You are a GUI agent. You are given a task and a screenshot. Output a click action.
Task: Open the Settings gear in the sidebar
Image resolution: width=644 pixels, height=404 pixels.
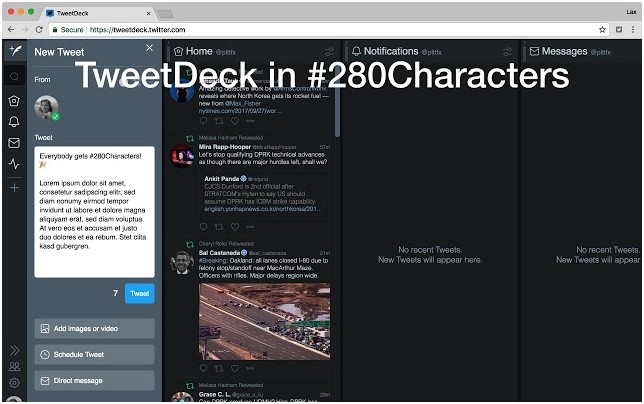[14, 383]
